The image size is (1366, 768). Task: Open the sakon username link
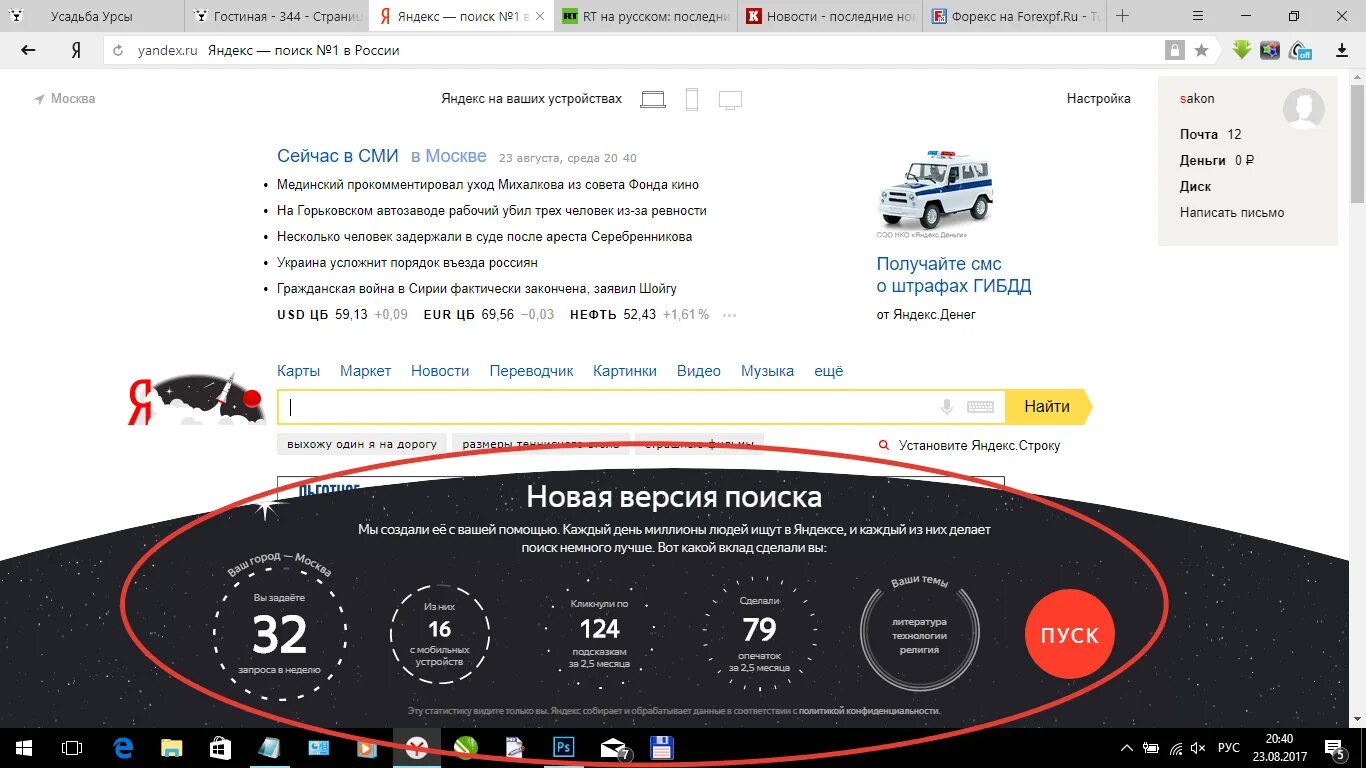(1197, 99)
